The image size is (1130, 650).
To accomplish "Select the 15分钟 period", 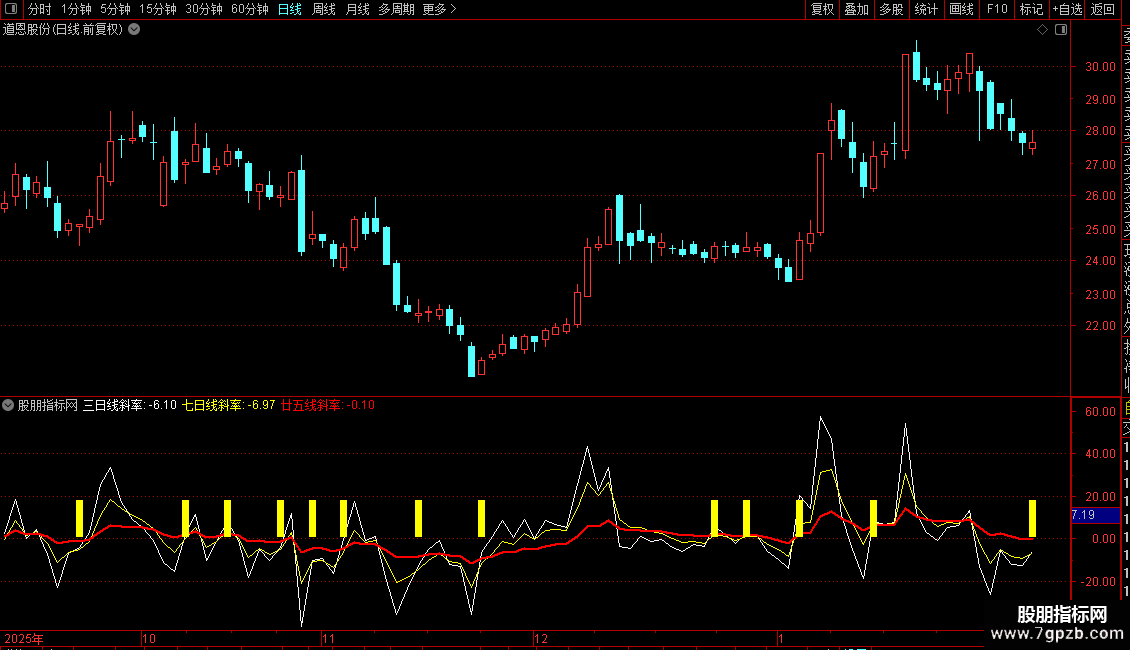I will point(157,9).
